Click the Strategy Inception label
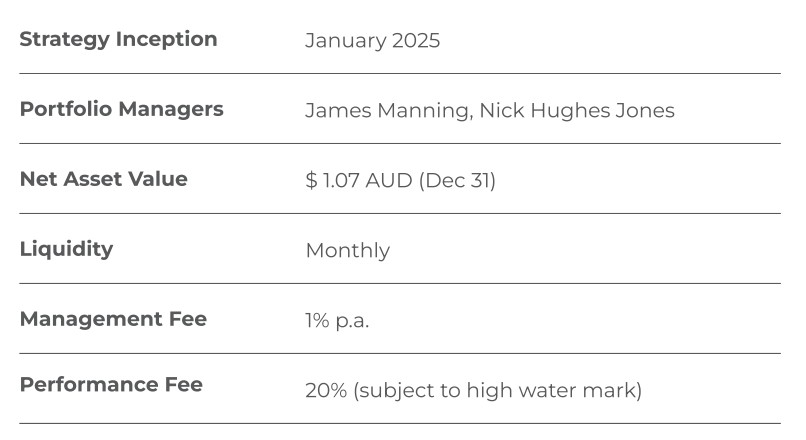806x440 pixels. coord(118,40)
